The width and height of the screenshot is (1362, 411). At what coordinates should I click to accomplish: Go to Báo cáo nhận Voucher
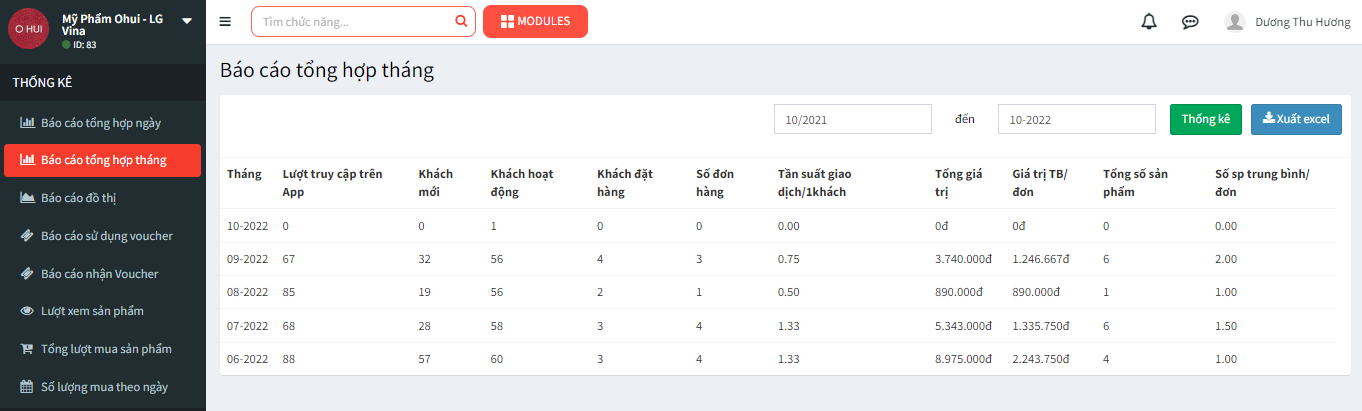coord(99,274)
